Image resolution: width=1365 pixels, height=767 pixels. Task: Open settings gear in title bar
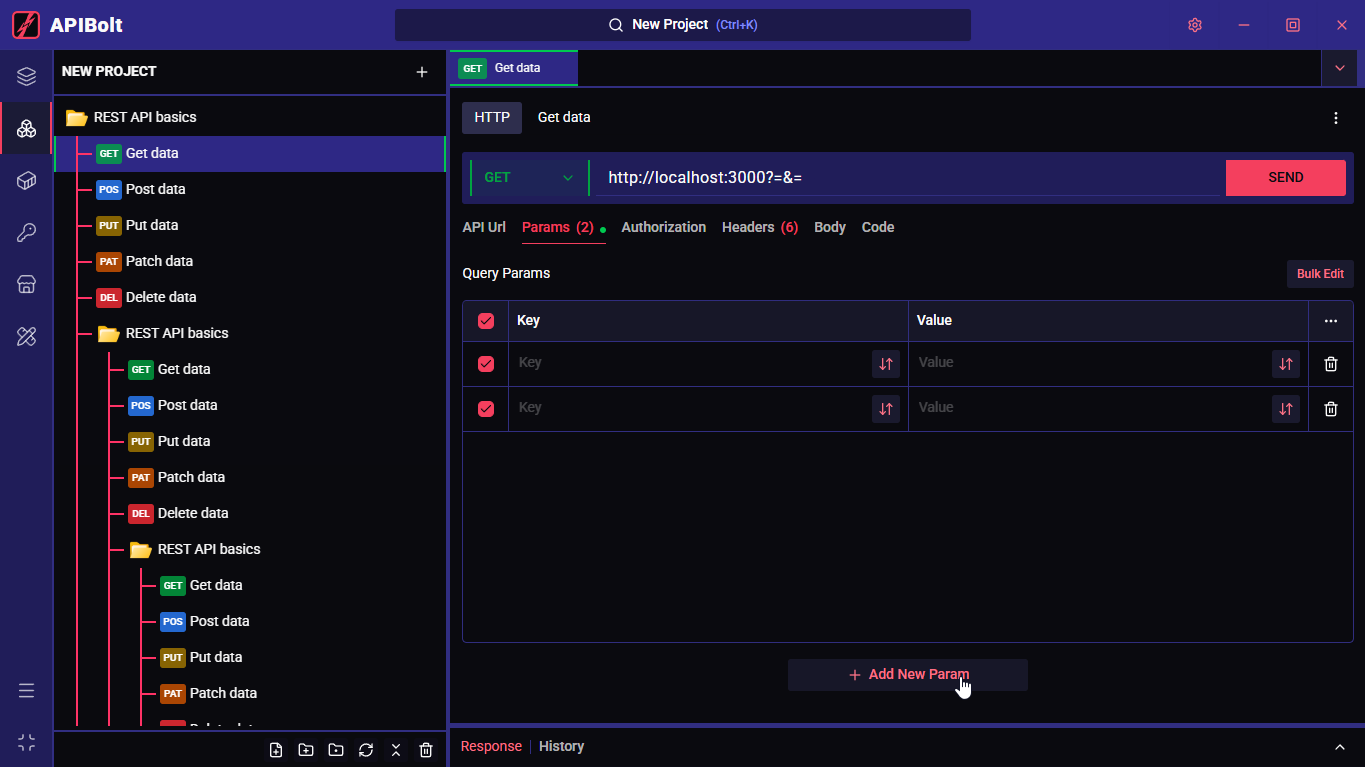click(x=1194, y=25)
